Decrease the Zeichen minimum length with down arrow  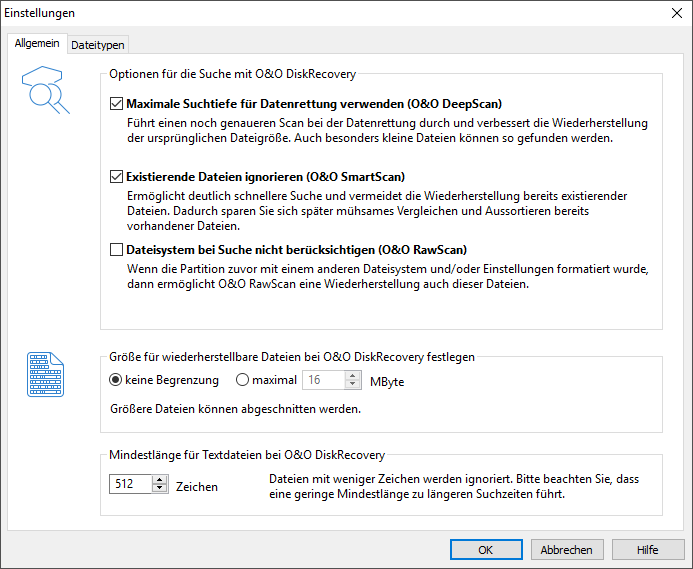click(x=160, y=489)
